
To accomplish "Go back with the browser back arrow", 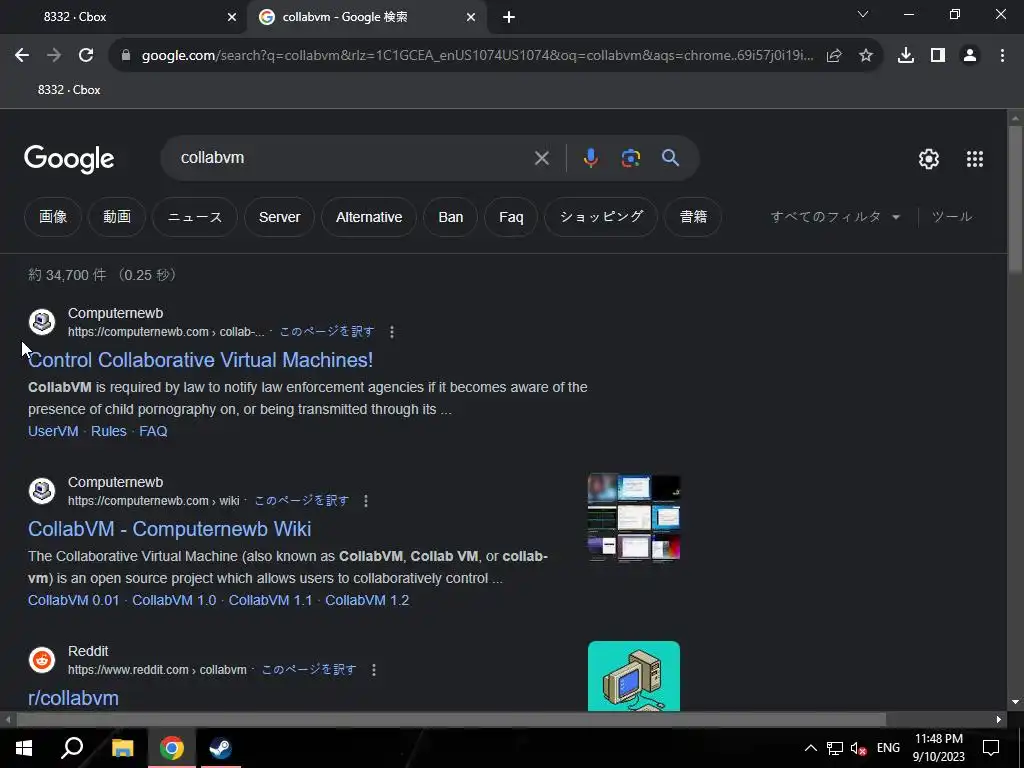I will pos(22,56).
